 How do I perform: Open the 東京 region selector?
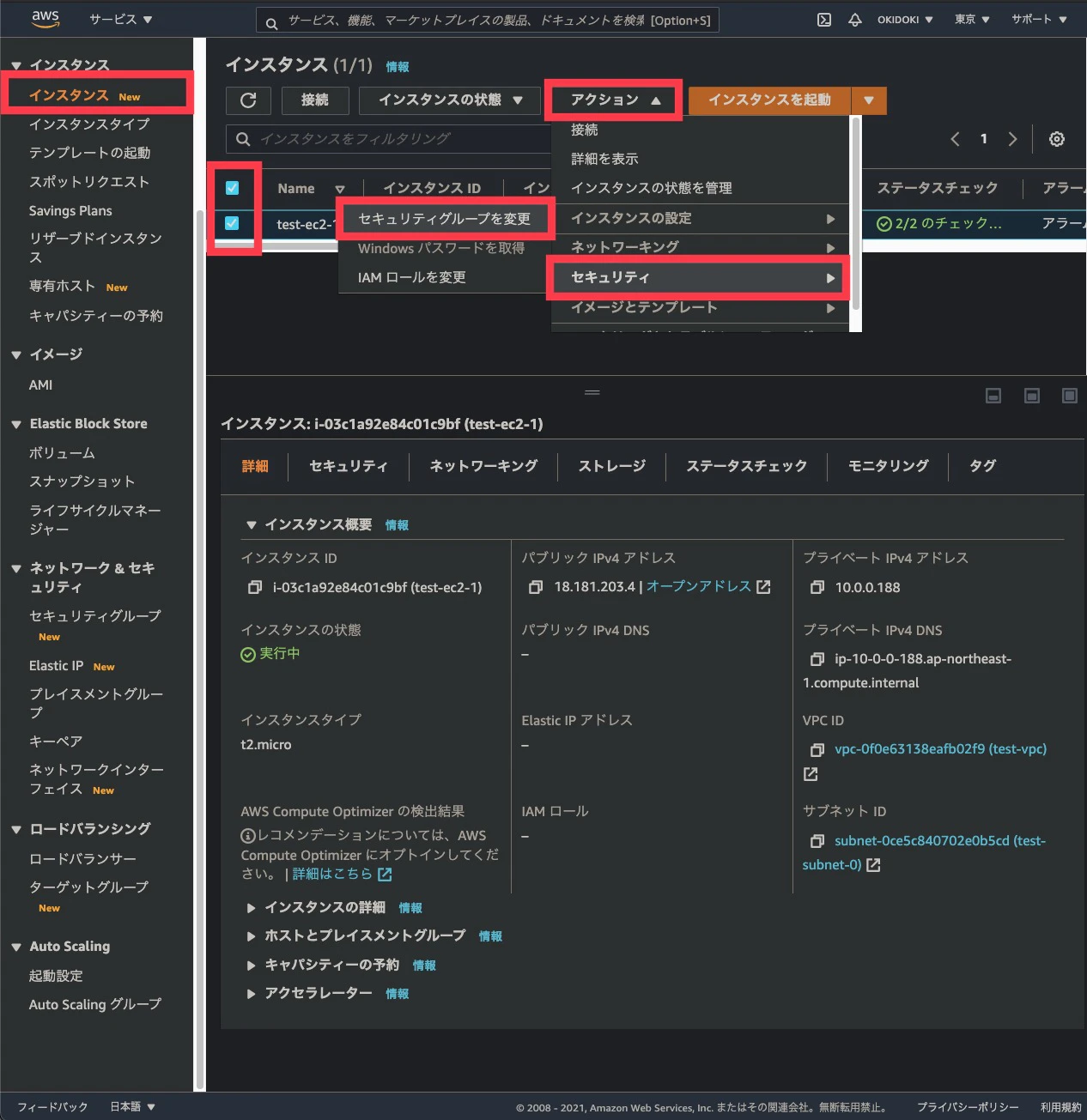point(972,20)
